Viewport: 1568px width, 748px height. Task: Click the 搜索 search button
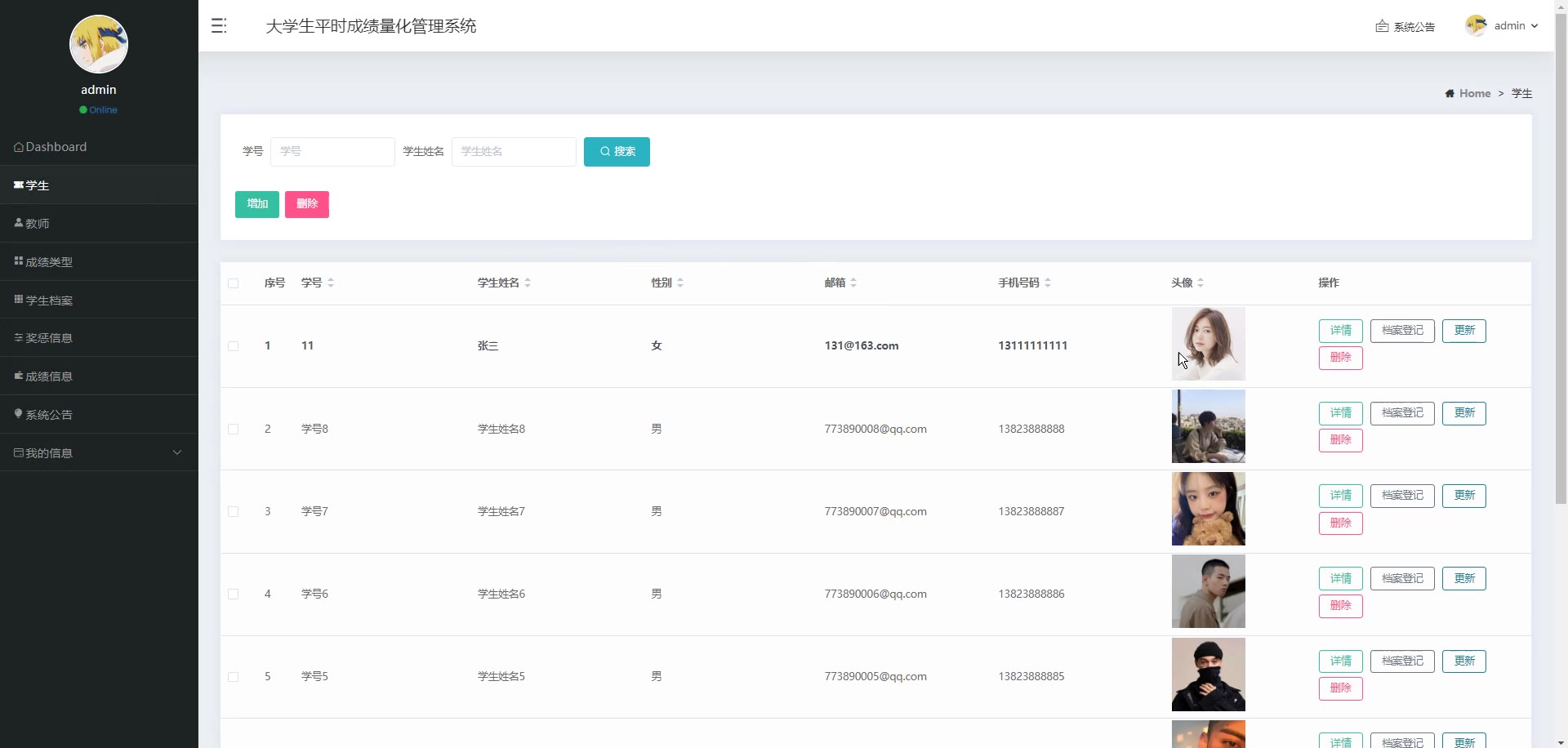[x=617, y=152]
